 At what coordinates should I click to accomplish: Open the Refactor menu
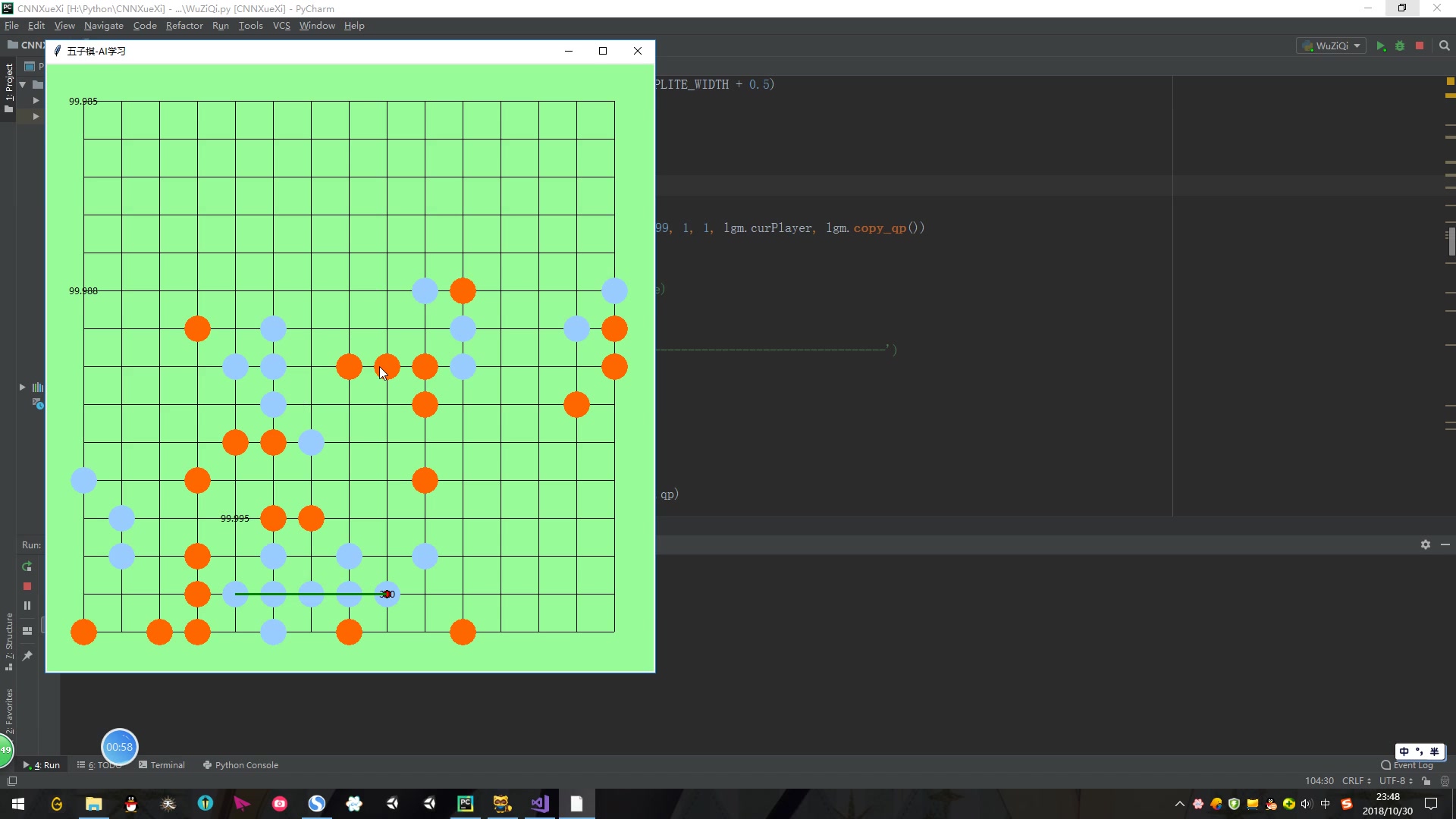pos(184,26)
